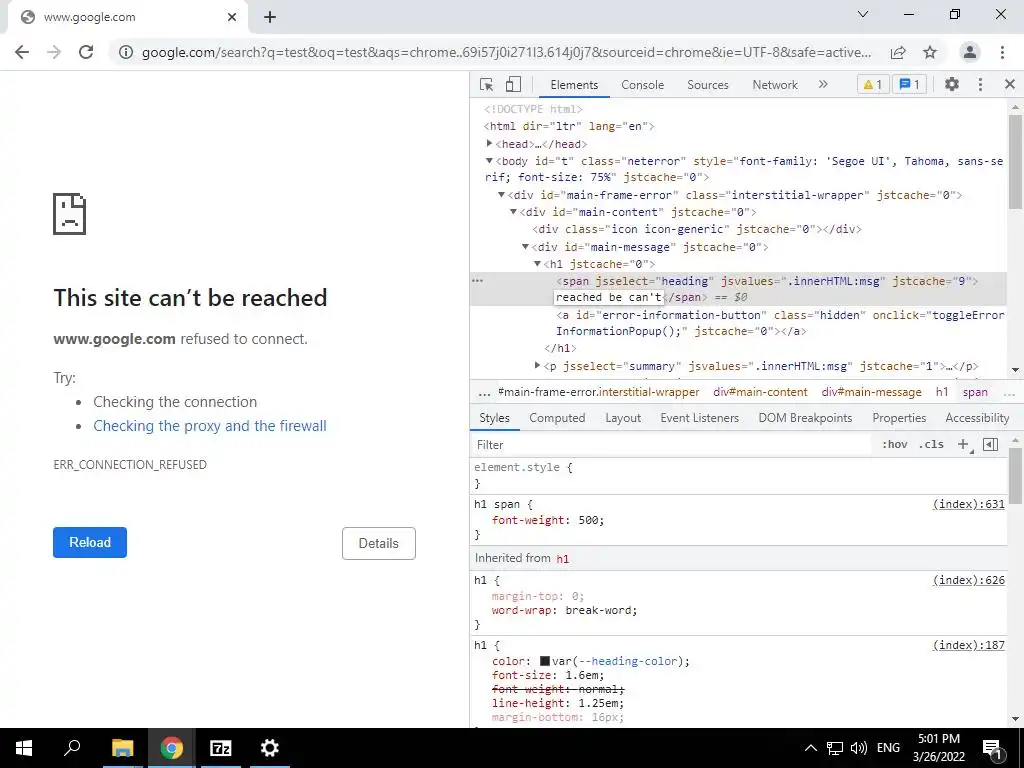
Task: Expand the p jsselect summary node
Action: [537, 366]
